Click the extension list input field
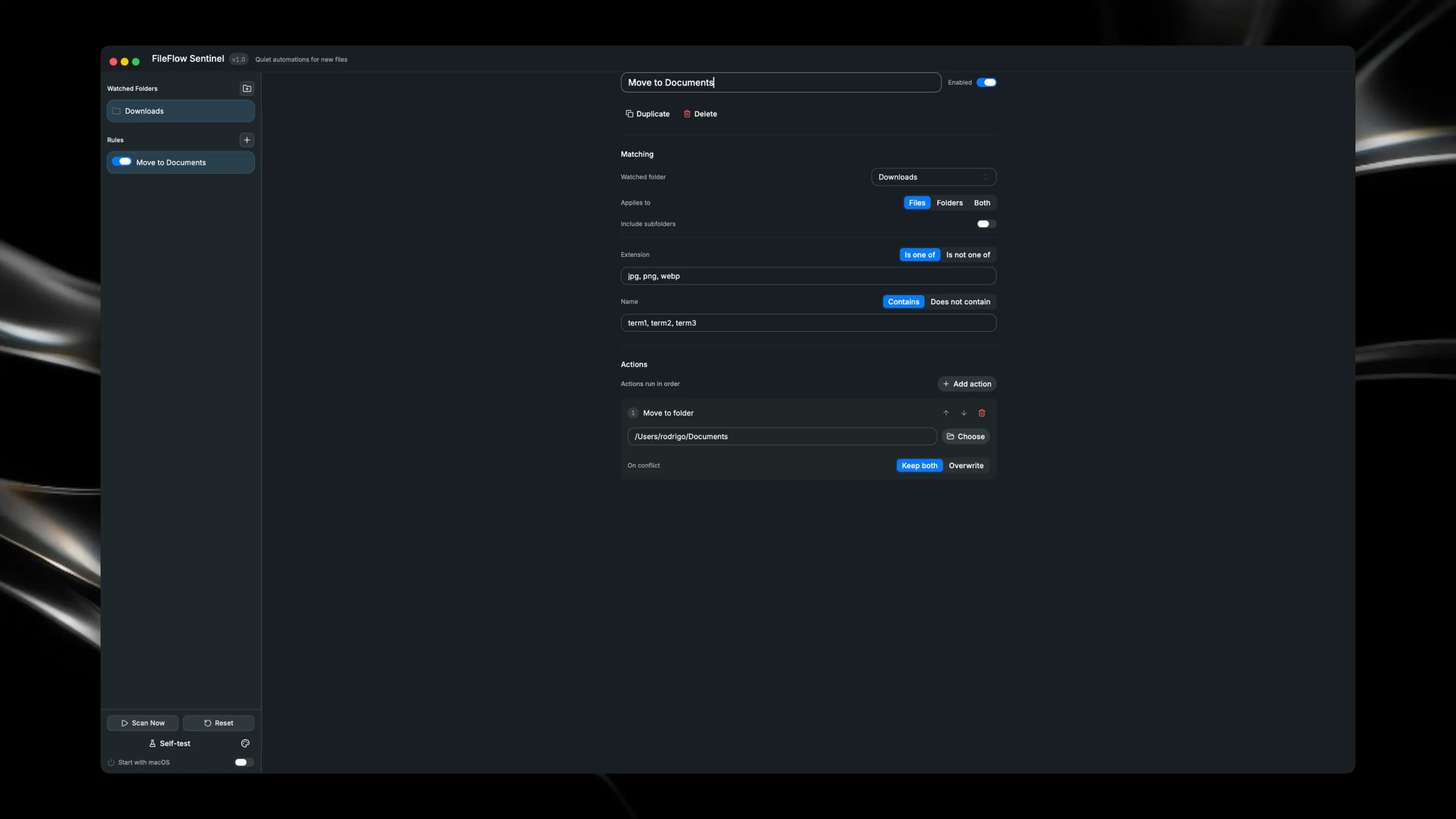This screenshot has height=819, width=1456. pos(808,276)
